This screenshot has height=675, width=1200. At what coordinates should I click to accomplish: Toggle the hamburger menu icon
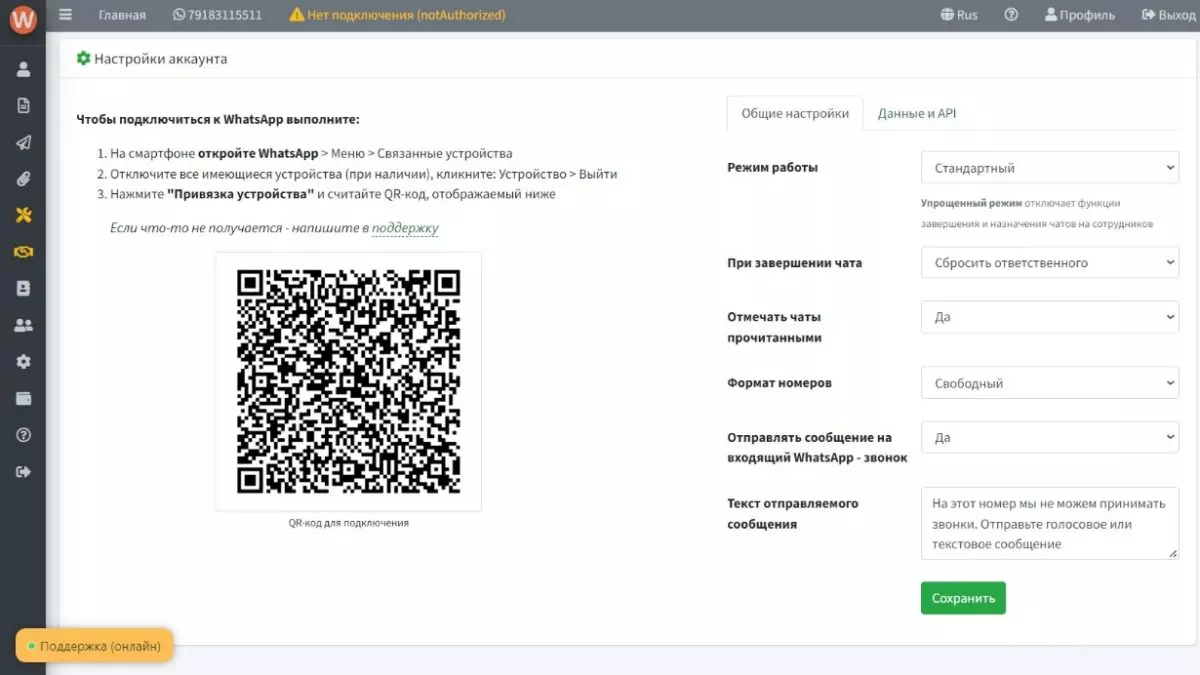pos(66,15)
